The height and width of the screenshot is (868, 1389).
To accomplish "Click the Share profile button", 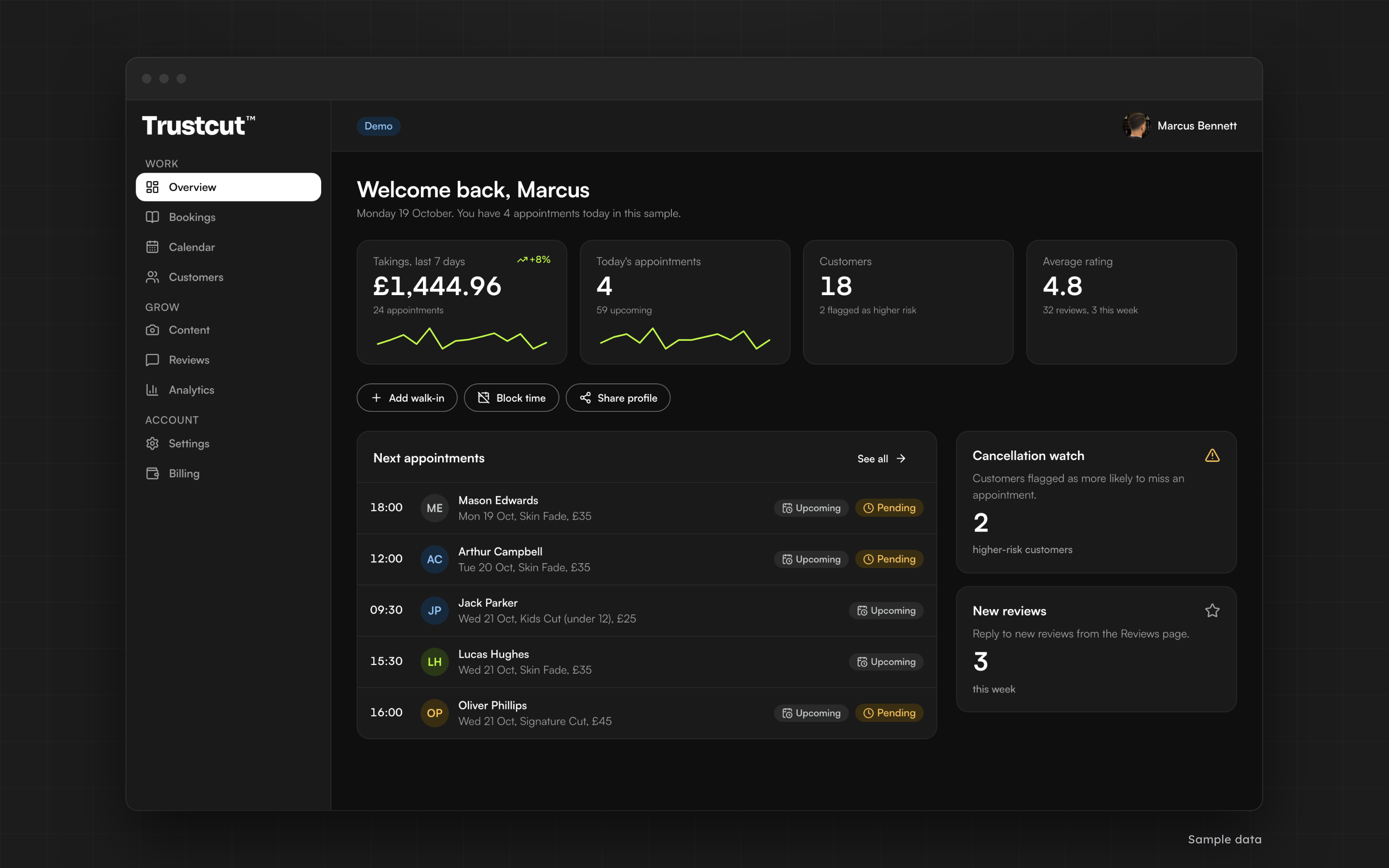I will (618, 398).
